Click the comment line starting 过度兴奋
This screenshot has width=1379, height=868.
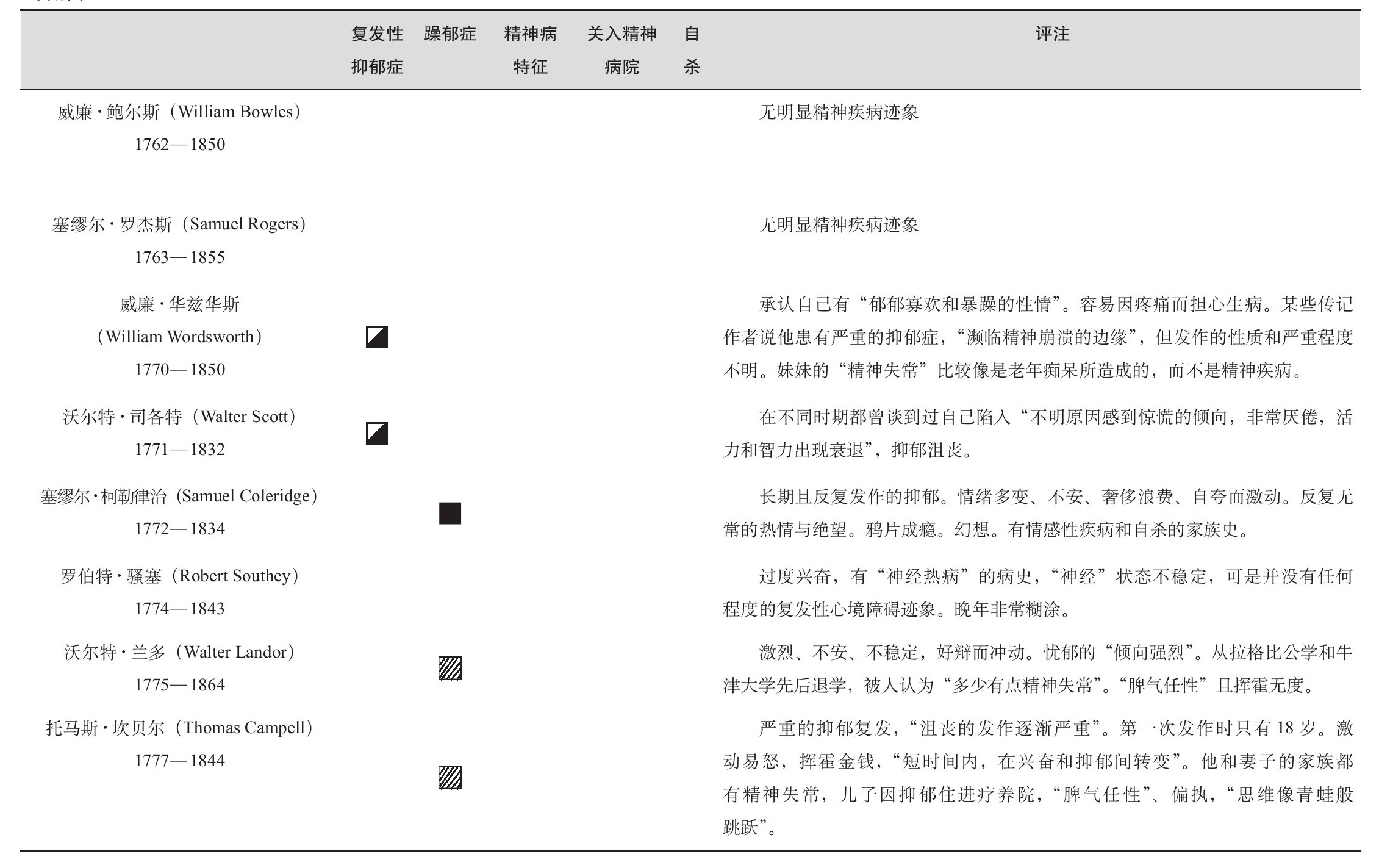pos(1056,576)
